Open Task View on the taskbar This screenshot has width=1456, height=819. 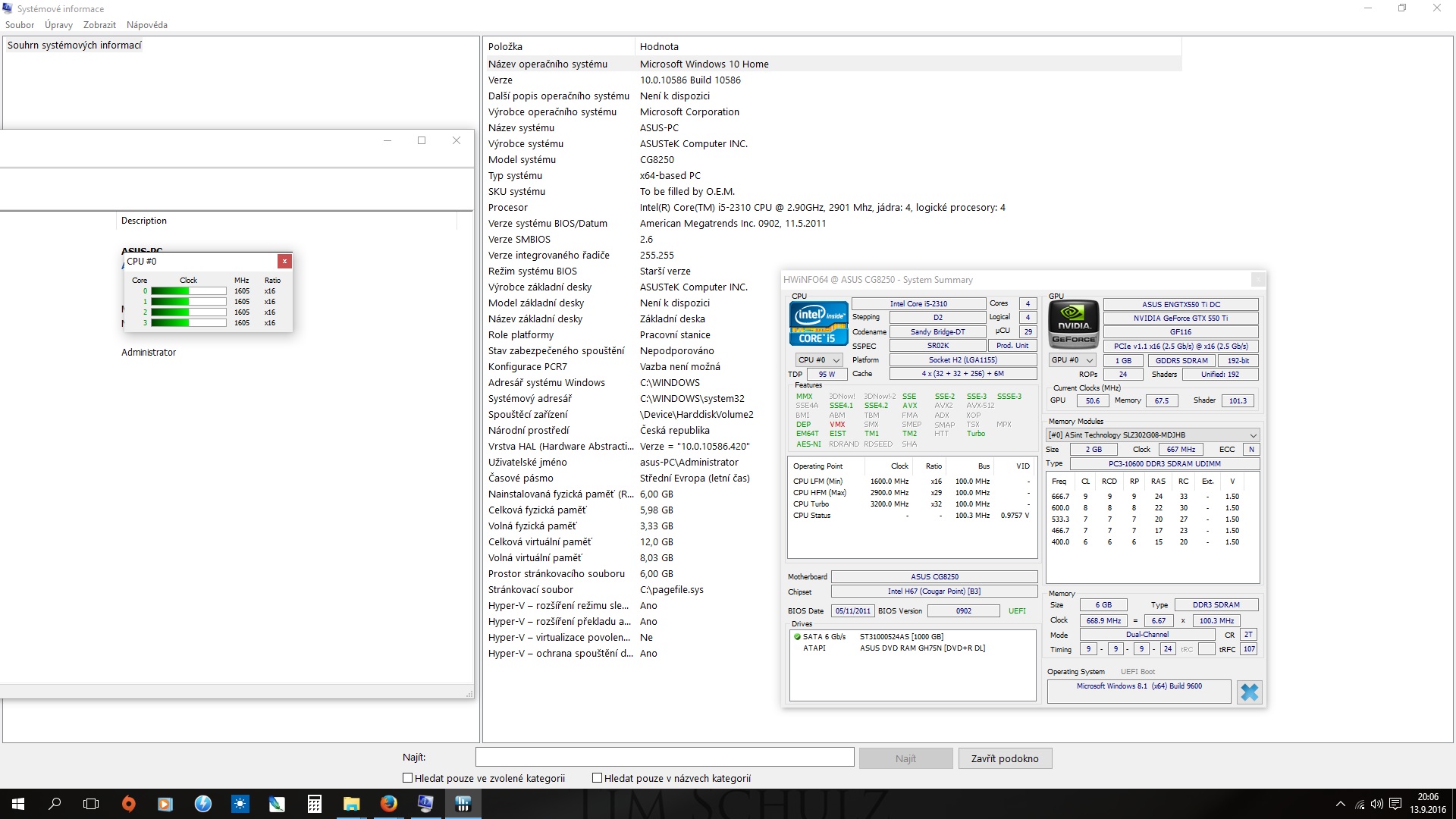[x=91, y=804]
